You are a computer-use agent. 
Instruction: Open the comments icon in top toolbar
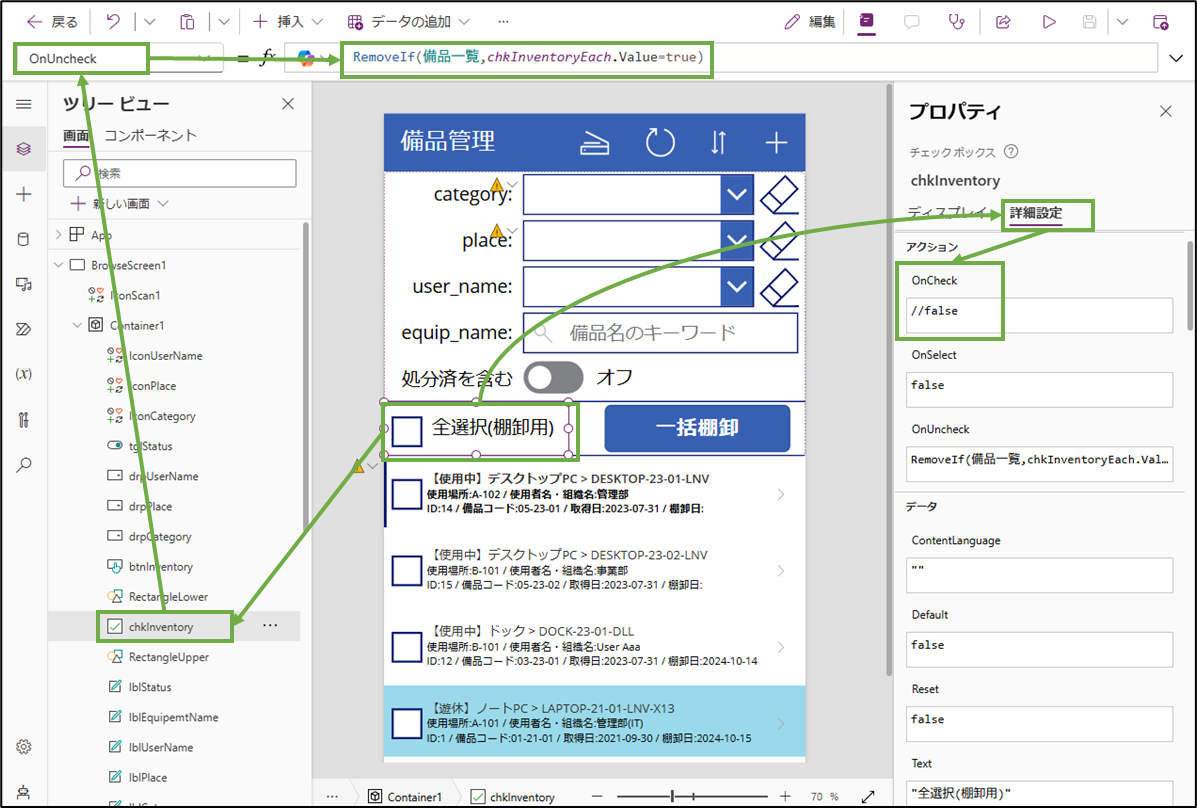click(911, 21)
